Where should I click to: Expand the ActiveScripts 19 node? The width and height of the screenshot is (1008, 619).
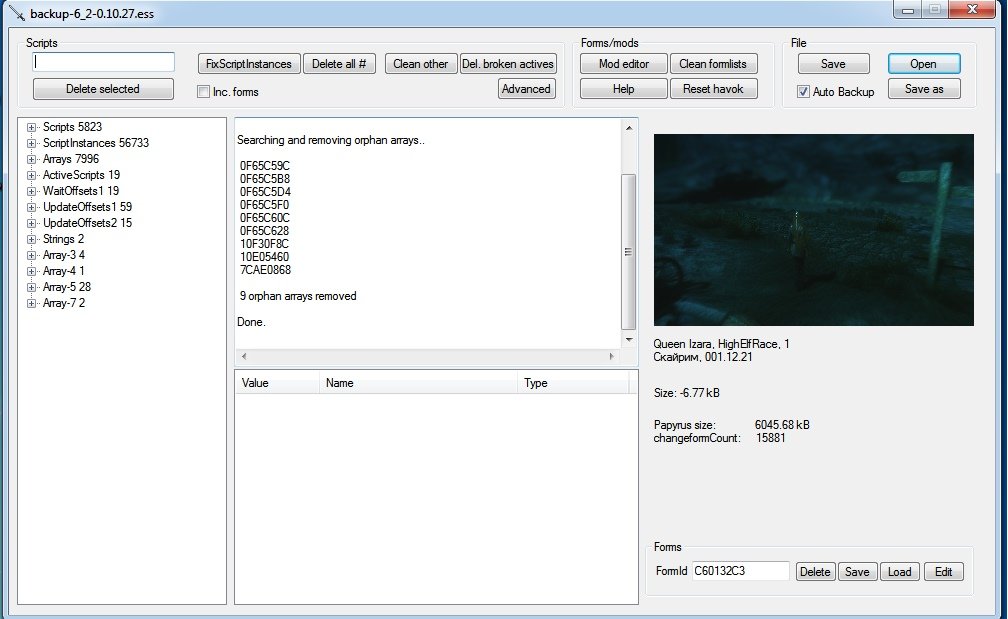click(32, 175)
